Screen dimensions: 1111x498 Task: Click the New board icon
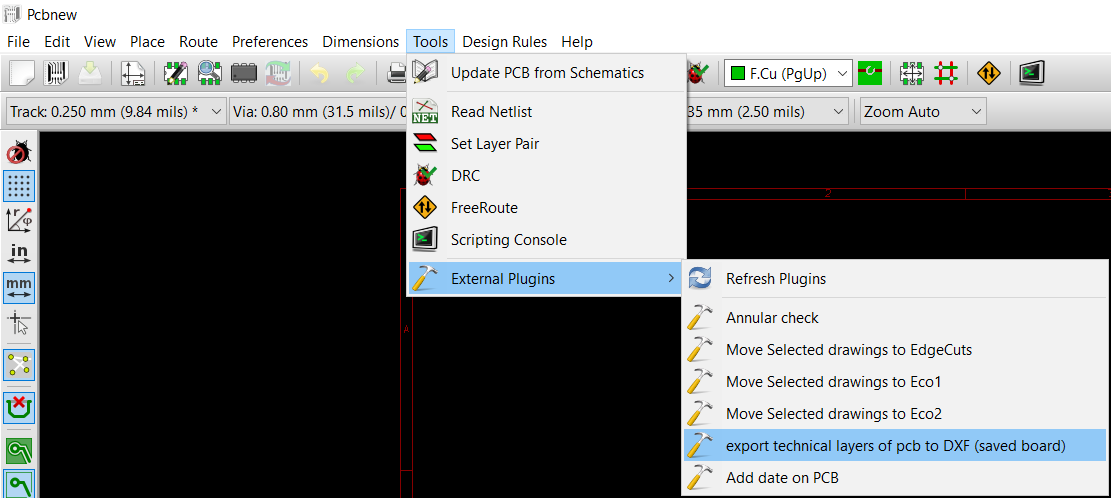[22, 73]
